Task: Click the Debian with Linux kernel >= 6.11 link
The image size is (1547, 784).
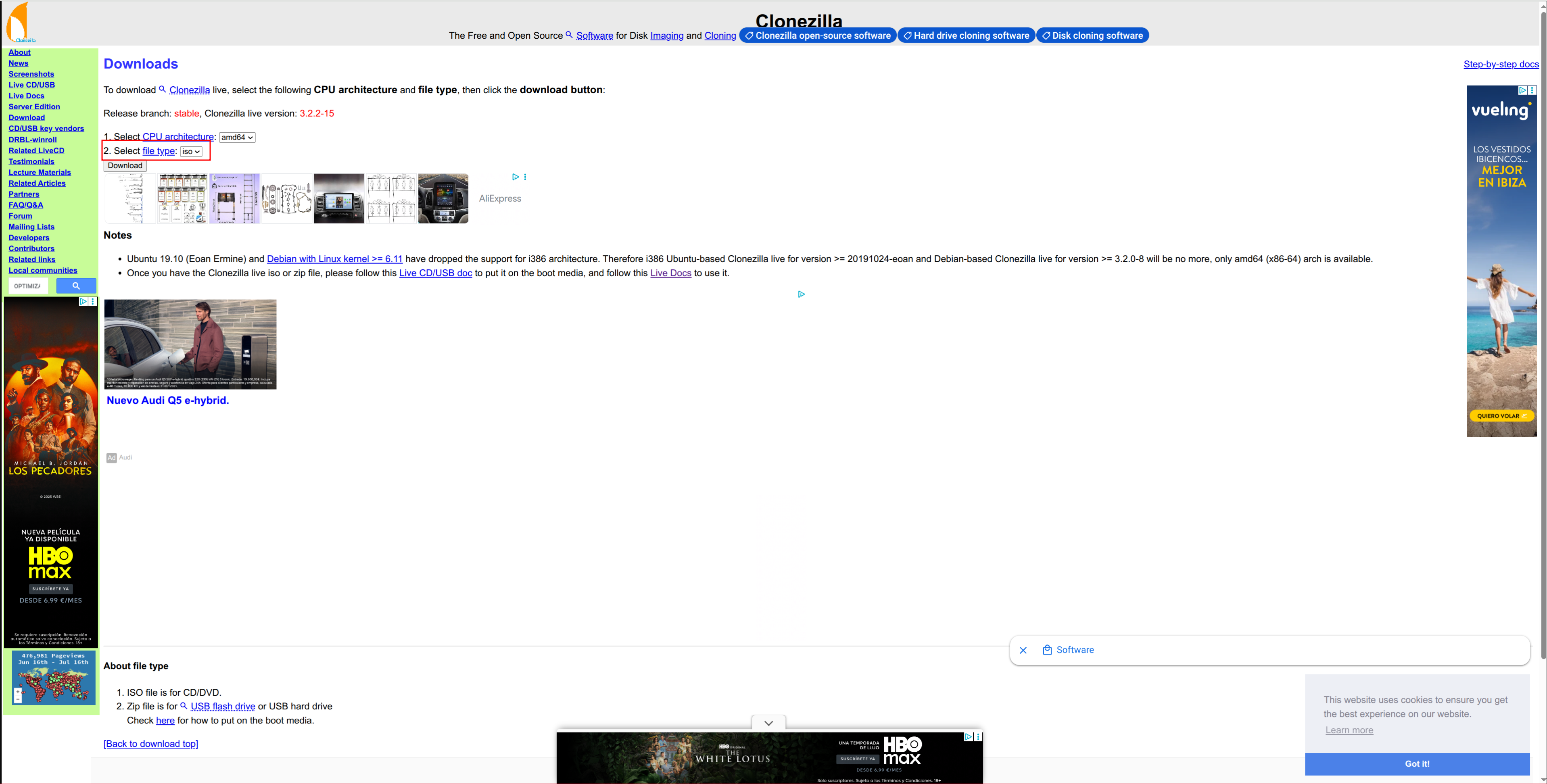Action: (x=334, y=259)
